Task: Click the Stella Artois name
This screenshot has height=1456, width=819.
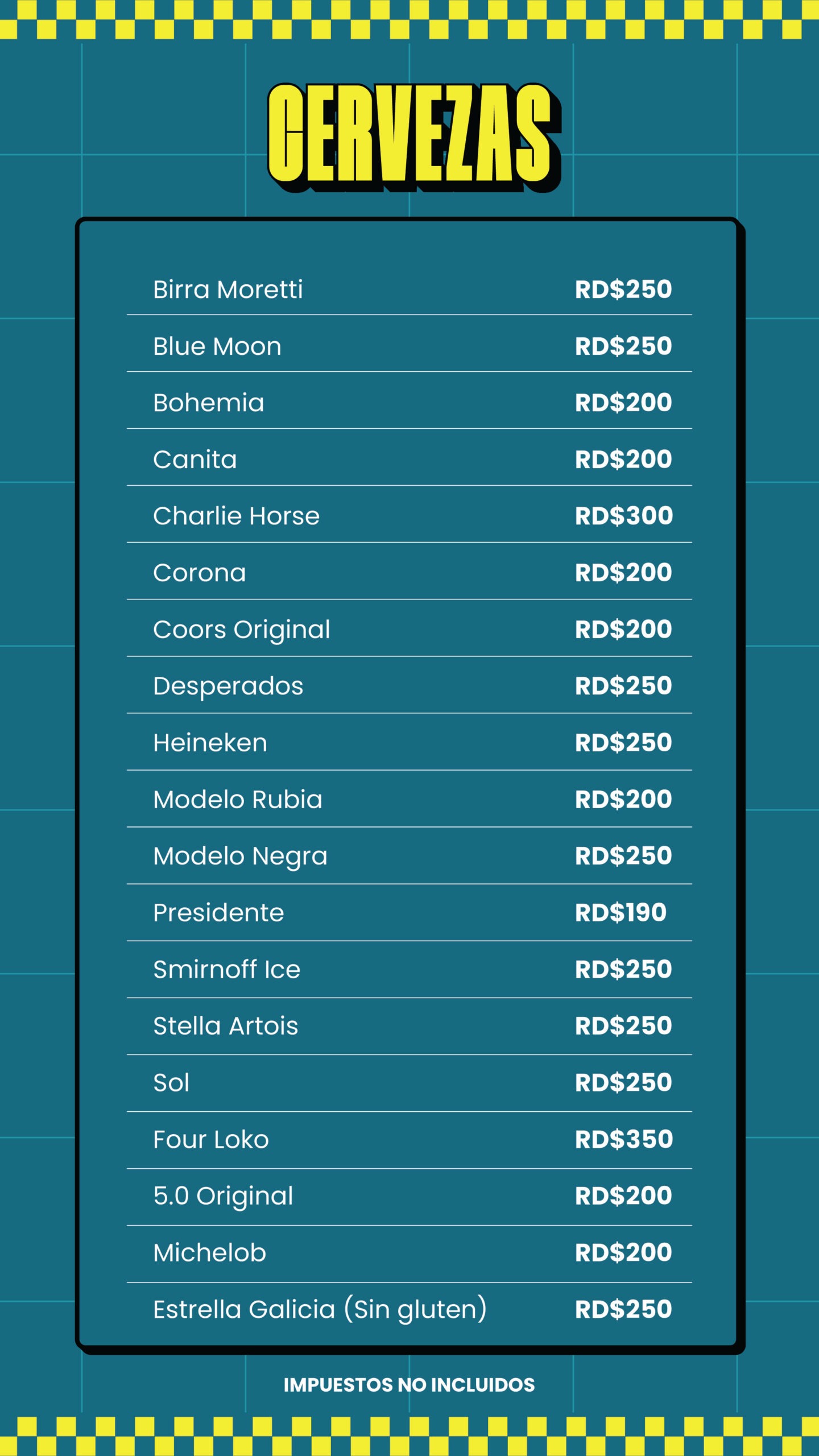Action: (x=226, y=1026)
